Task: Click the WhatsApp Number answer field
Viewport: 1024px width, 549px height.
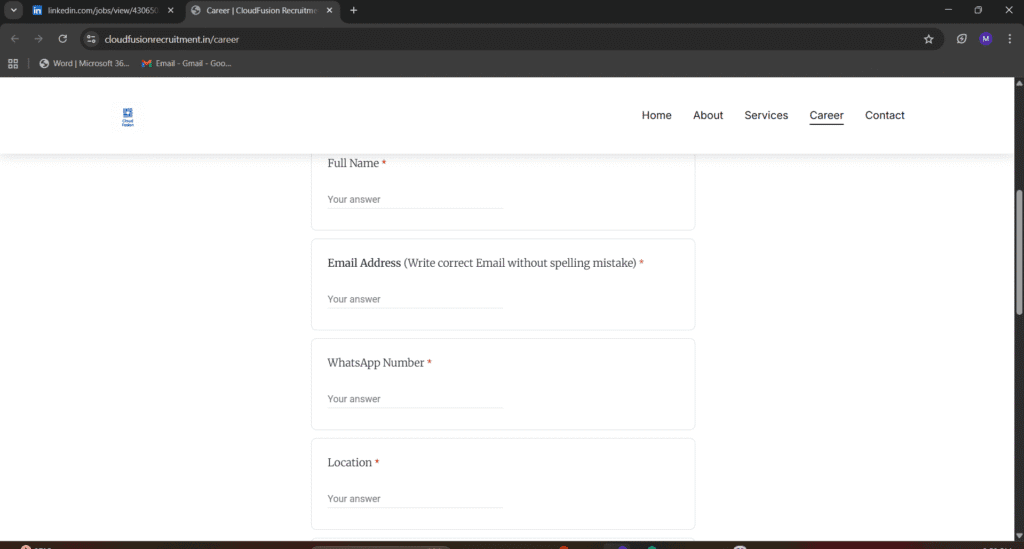Action: 415,400
